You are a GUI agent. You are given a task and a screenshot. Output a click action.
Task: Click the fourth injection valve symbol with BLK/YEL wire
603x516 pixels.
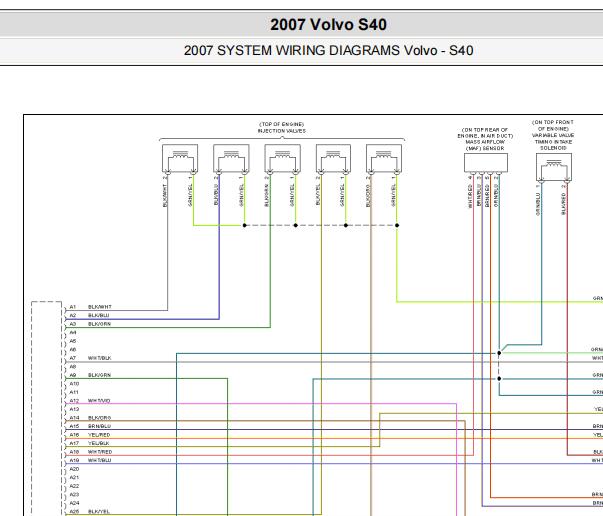[x=333, y=158]
